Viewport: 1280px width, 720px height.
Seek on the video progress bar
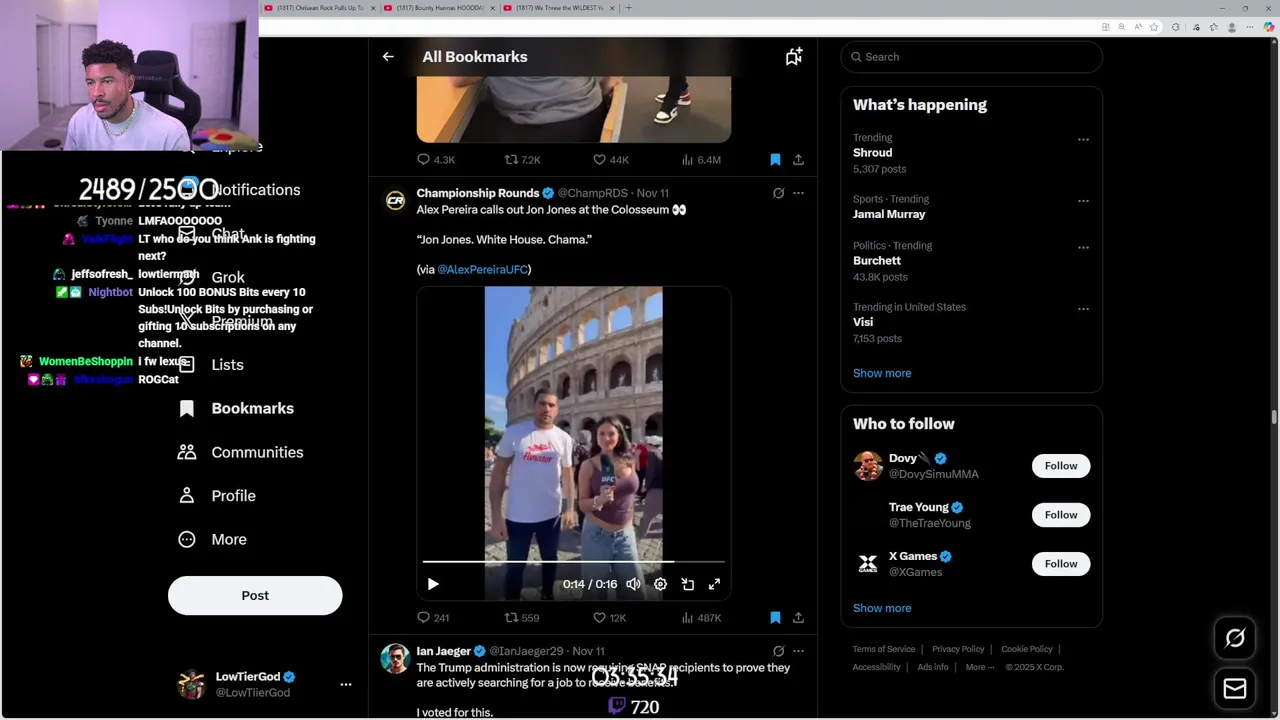point(573,562)
